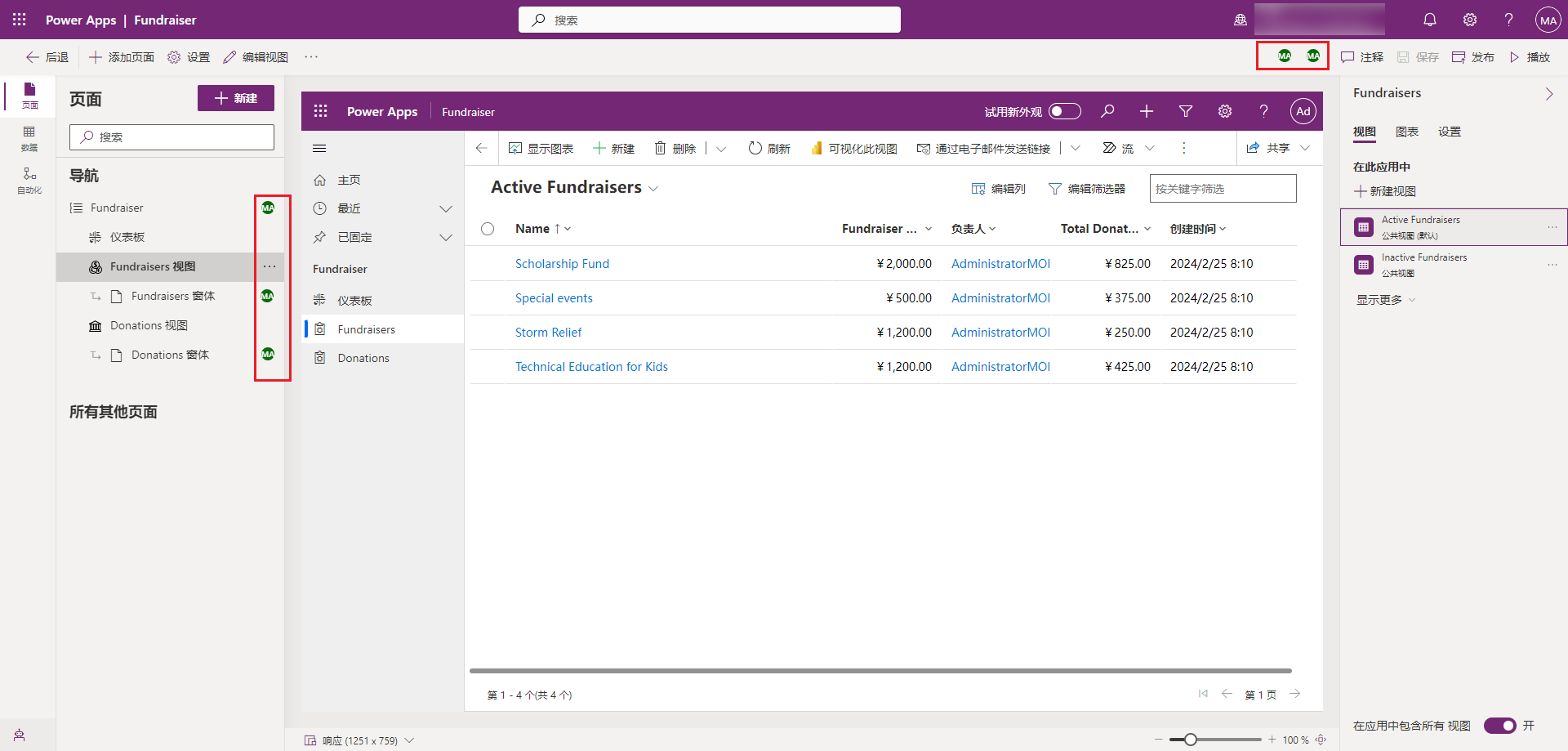Click the preview plus quick create icon
Viewport: 1568px width, 751px height.
[1147, 111]
